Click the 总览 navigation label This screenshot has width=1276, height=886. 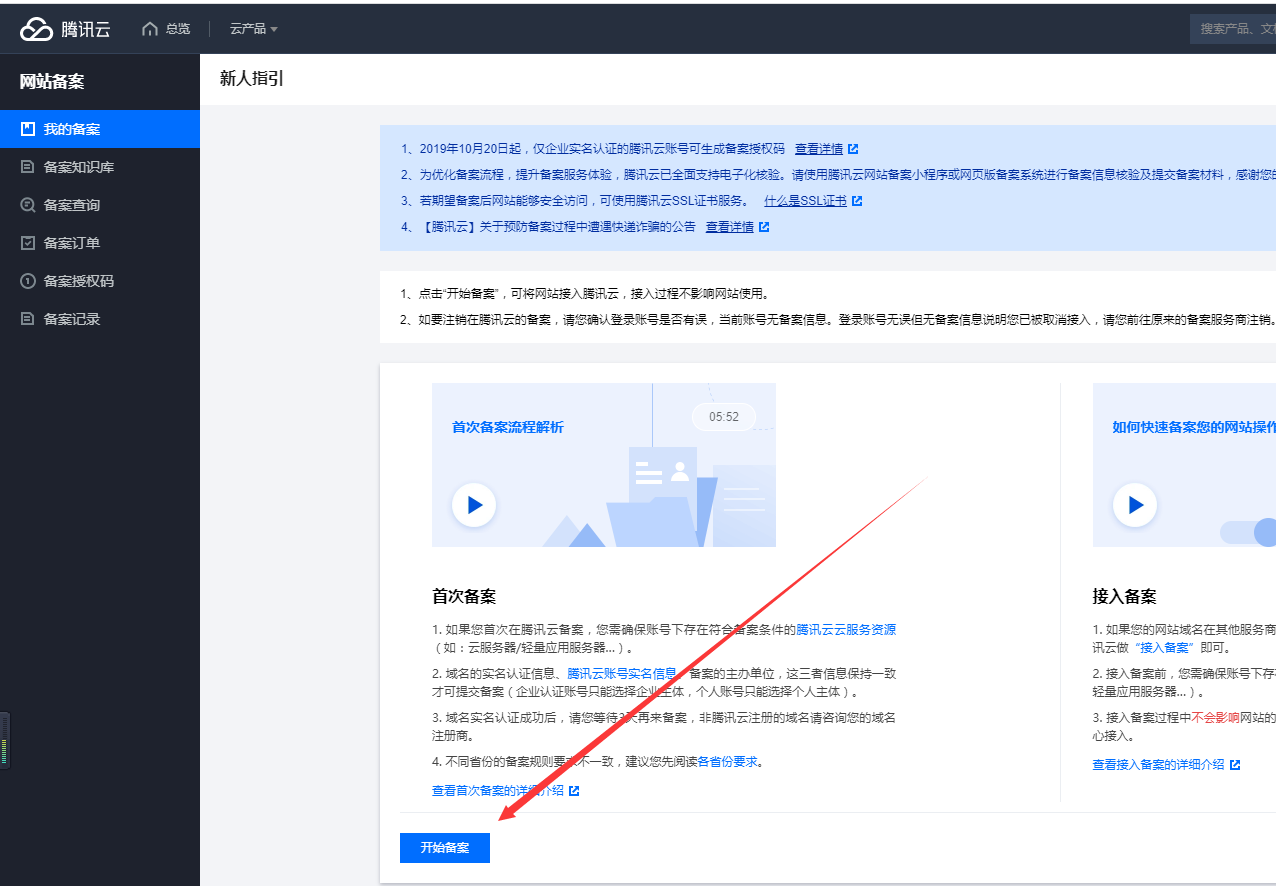pyautogui.click(x=178, y=29)
